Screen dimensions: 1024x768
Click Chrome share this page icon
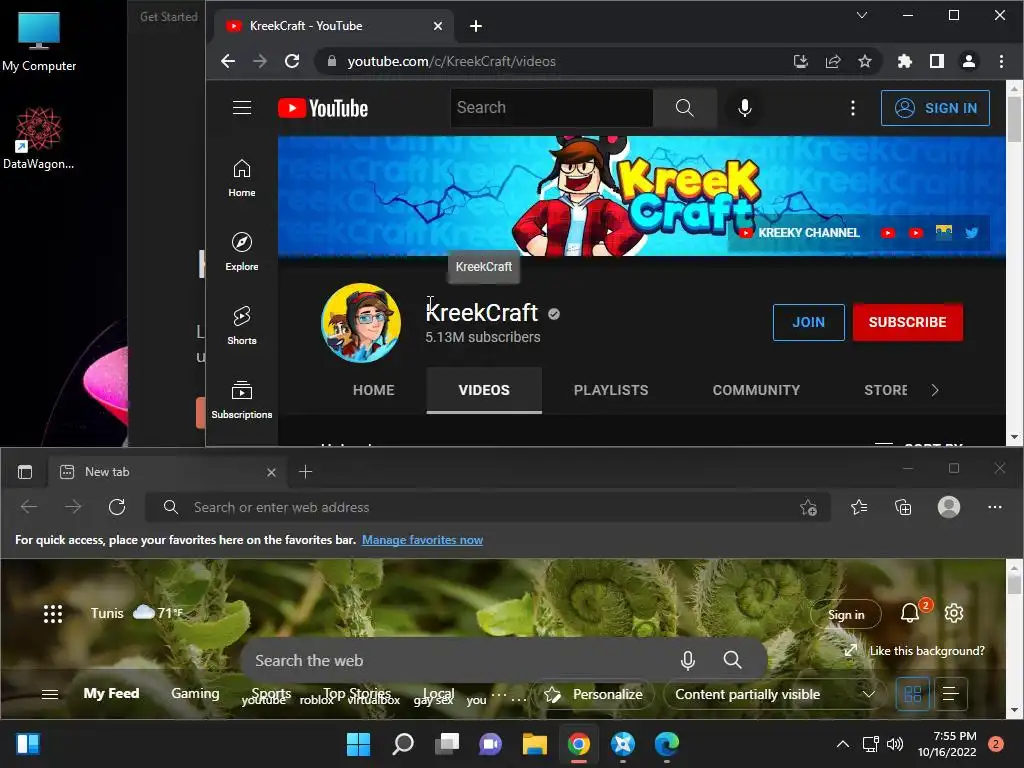pyautogui.click(x=833, y=61)
